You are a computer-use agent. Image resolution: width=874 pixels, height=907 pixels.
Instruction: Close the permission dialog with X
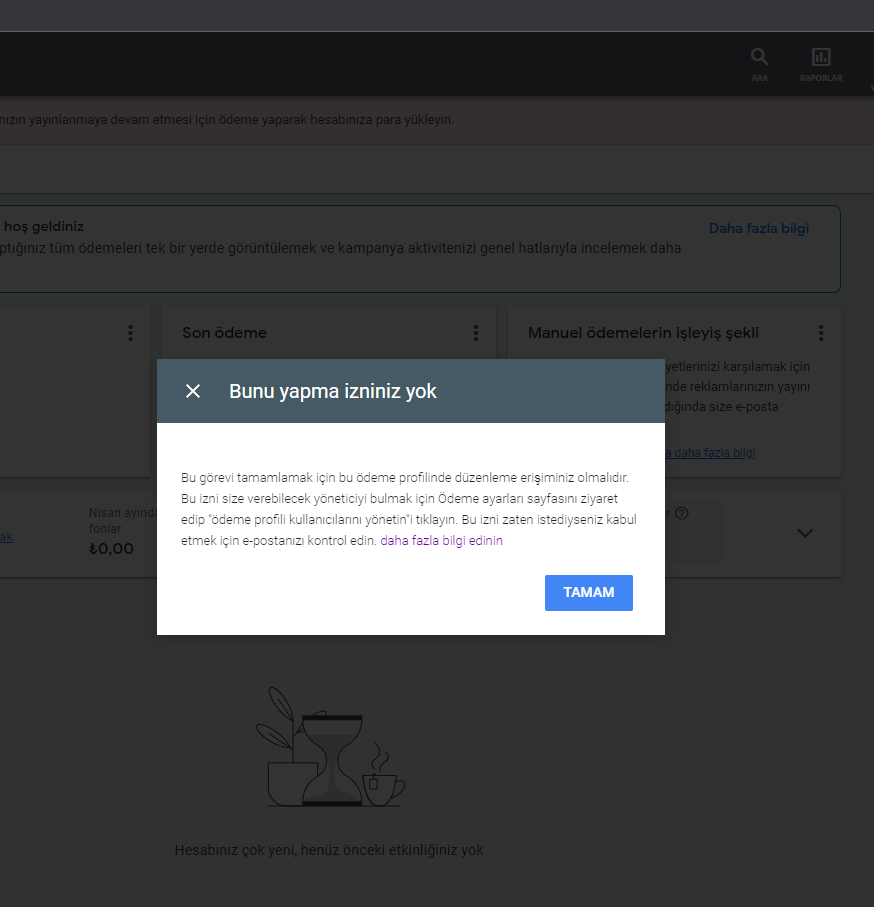pos(193,392)
